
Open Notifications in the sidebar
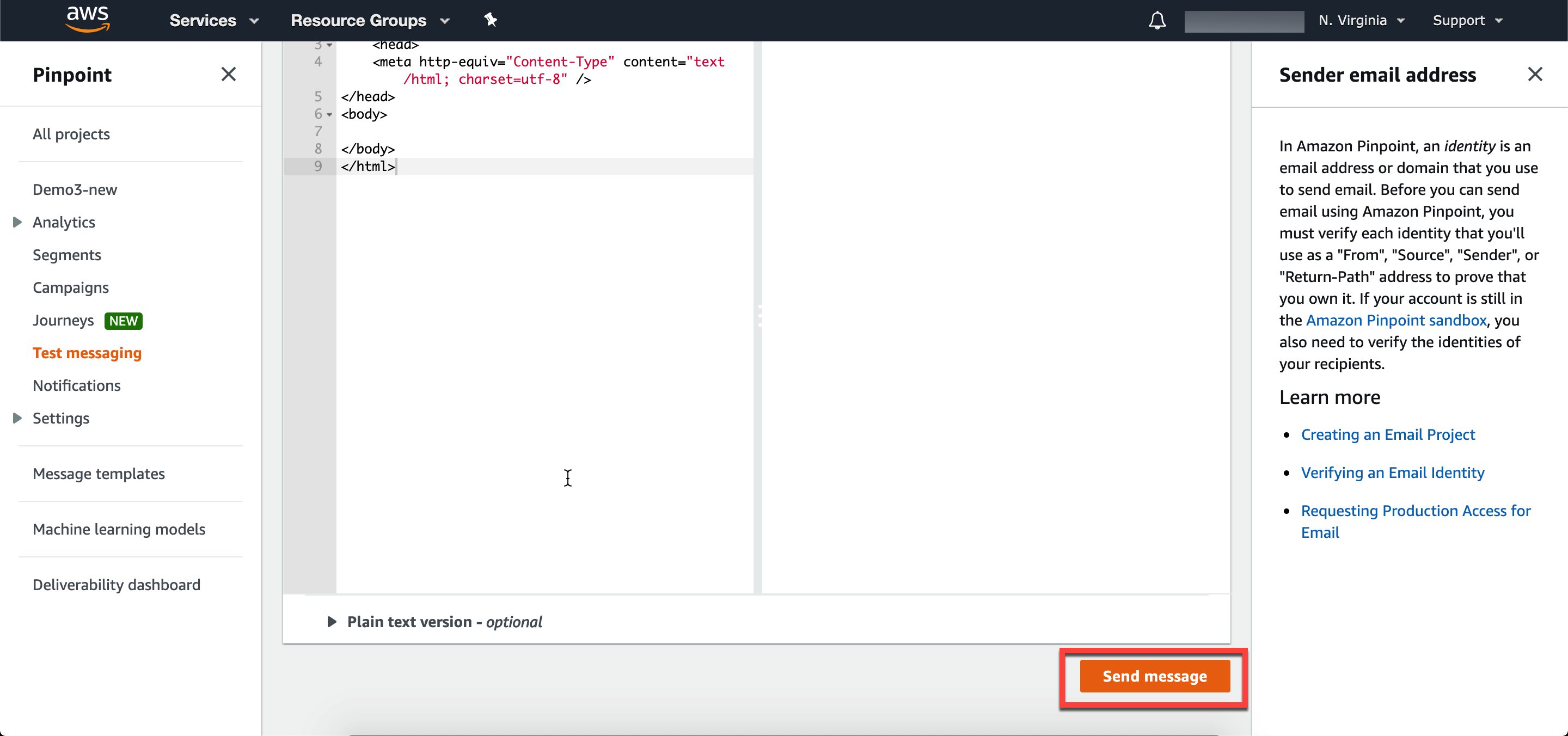[77, 385]
